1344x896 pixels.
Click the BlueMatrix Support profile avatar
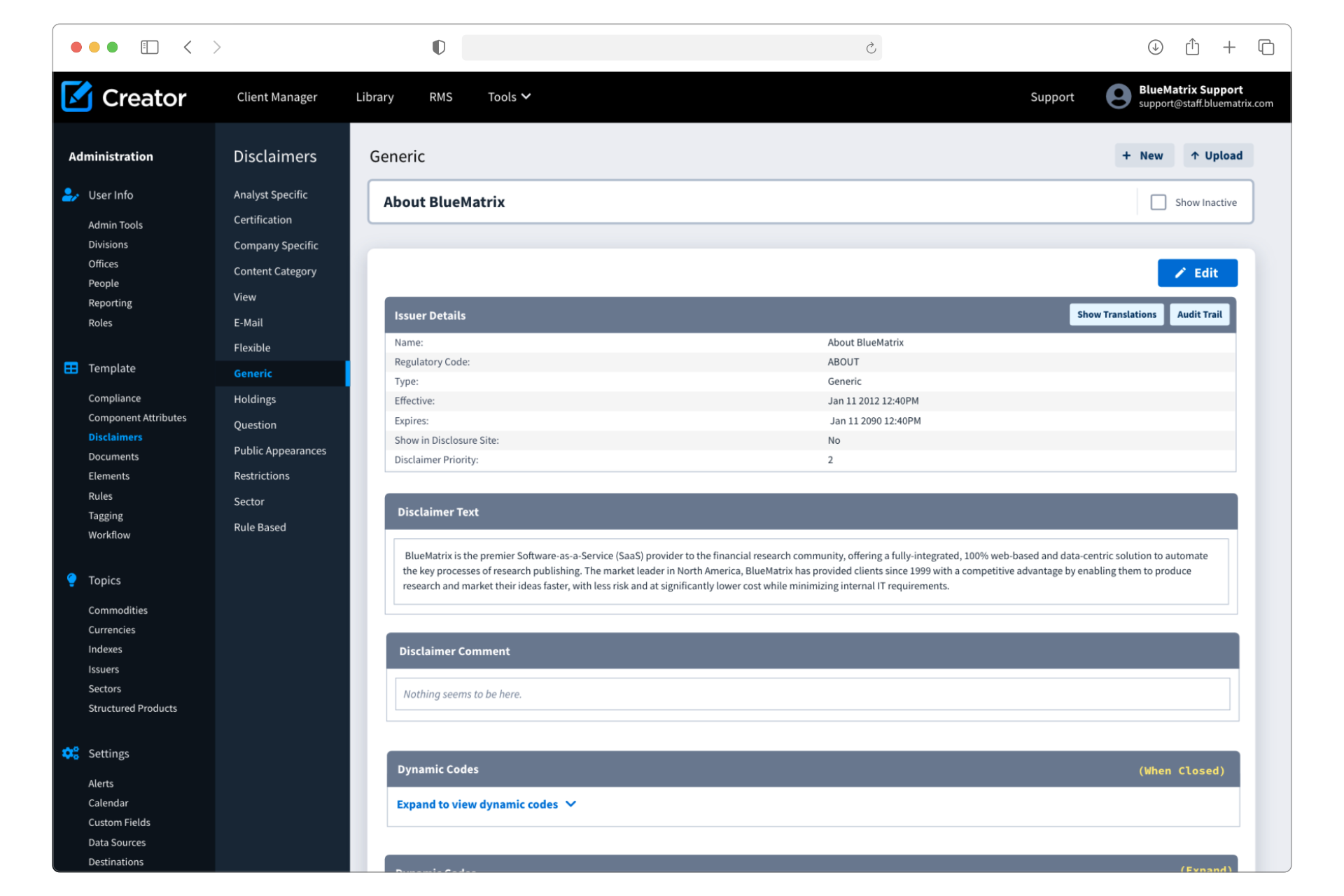(x=1118, y=97)
